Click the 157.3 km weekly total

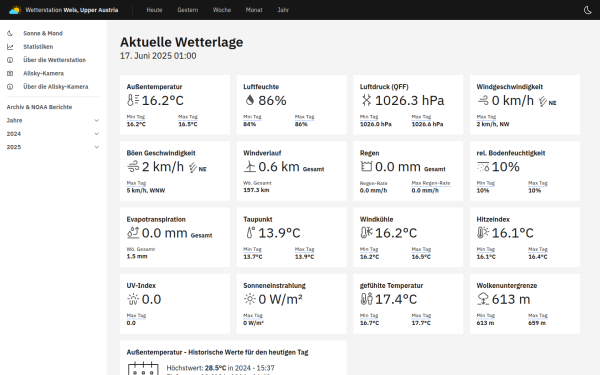coord(256,190)
